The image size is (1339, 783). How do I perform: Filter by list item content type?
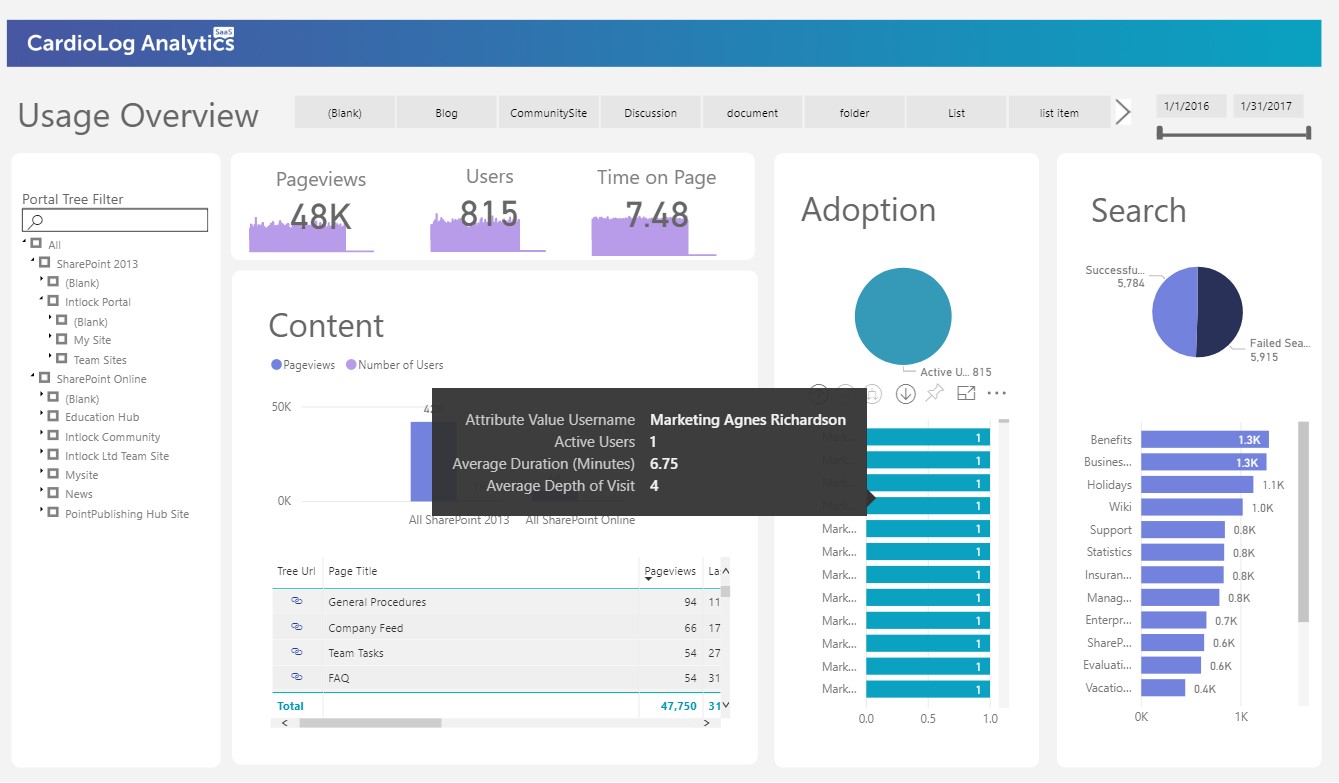(1059, 112)
